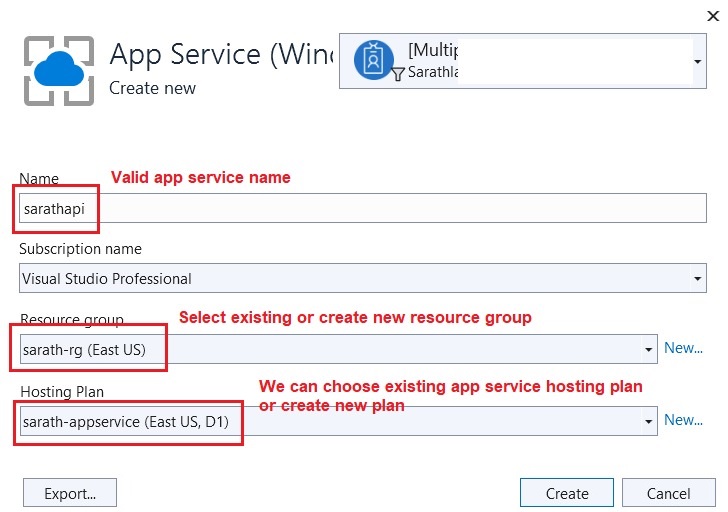
Task: Click the Export button
Action: pyautogui.click(x=70, y=493)
